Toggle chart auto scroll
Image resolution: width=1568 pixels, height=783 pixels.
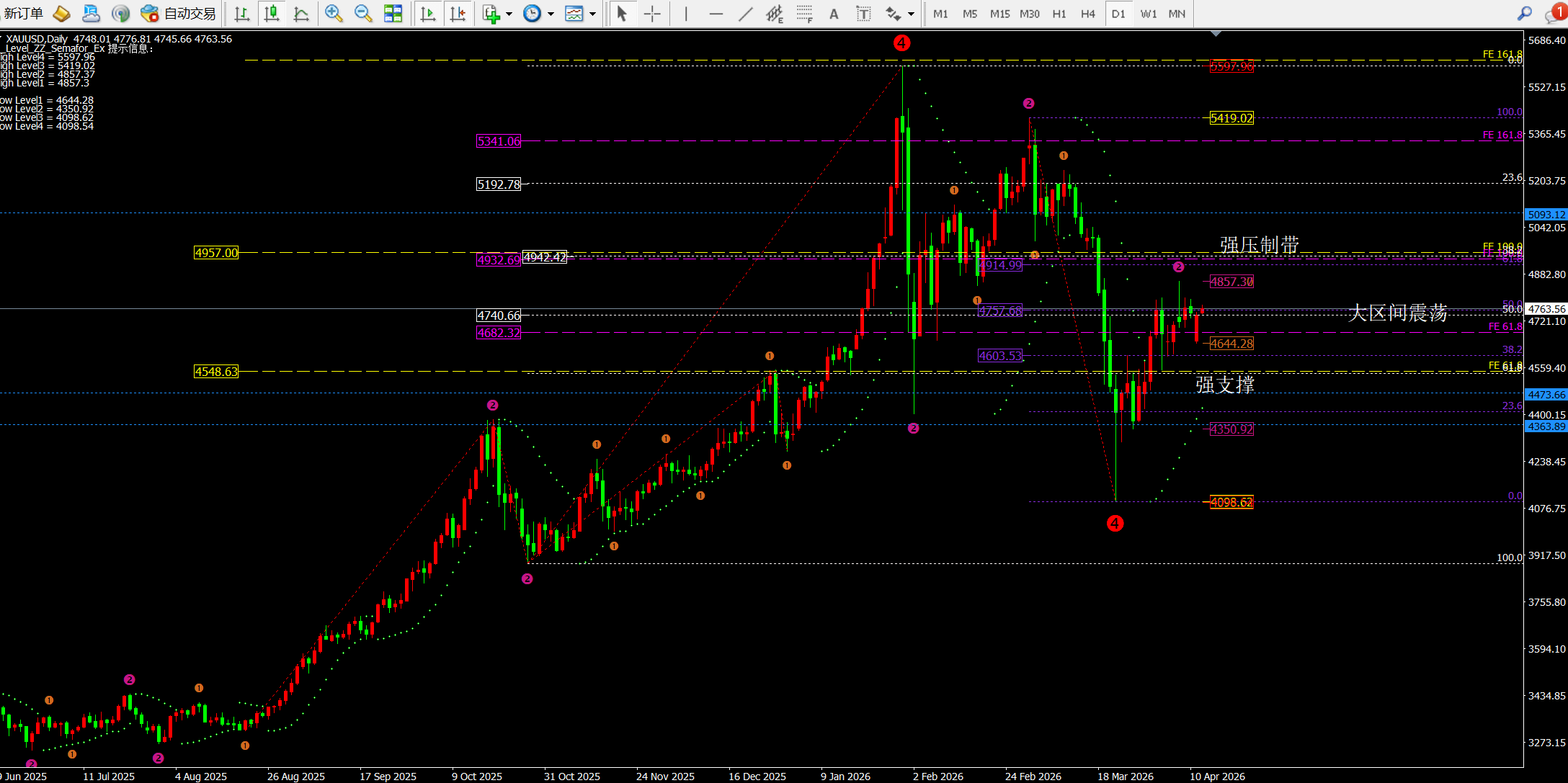click(x=428, y=14)
